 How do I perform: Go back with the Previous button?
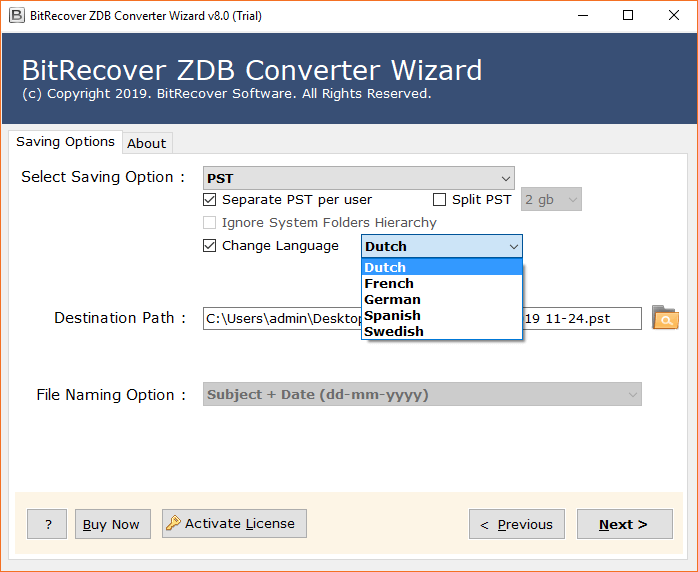click(517, 524)
